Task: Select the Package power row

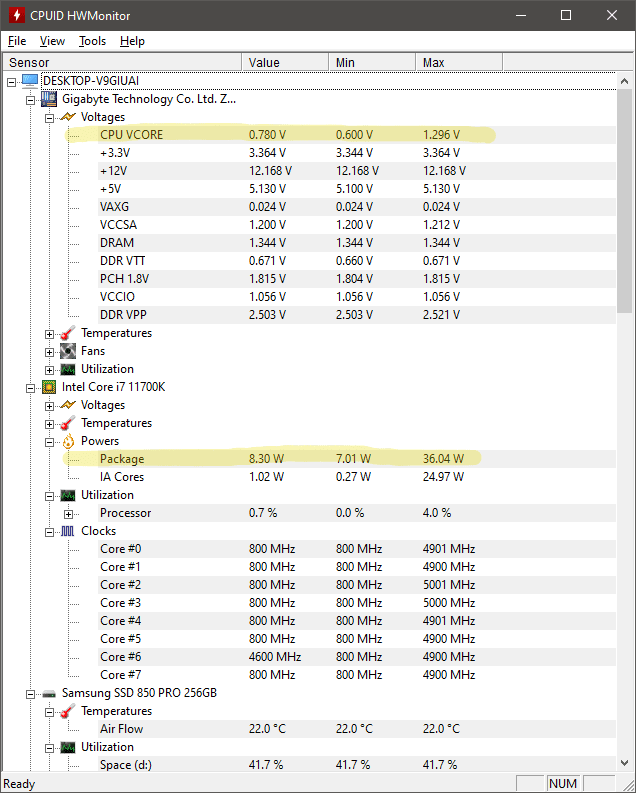Action: coord(357,459)
